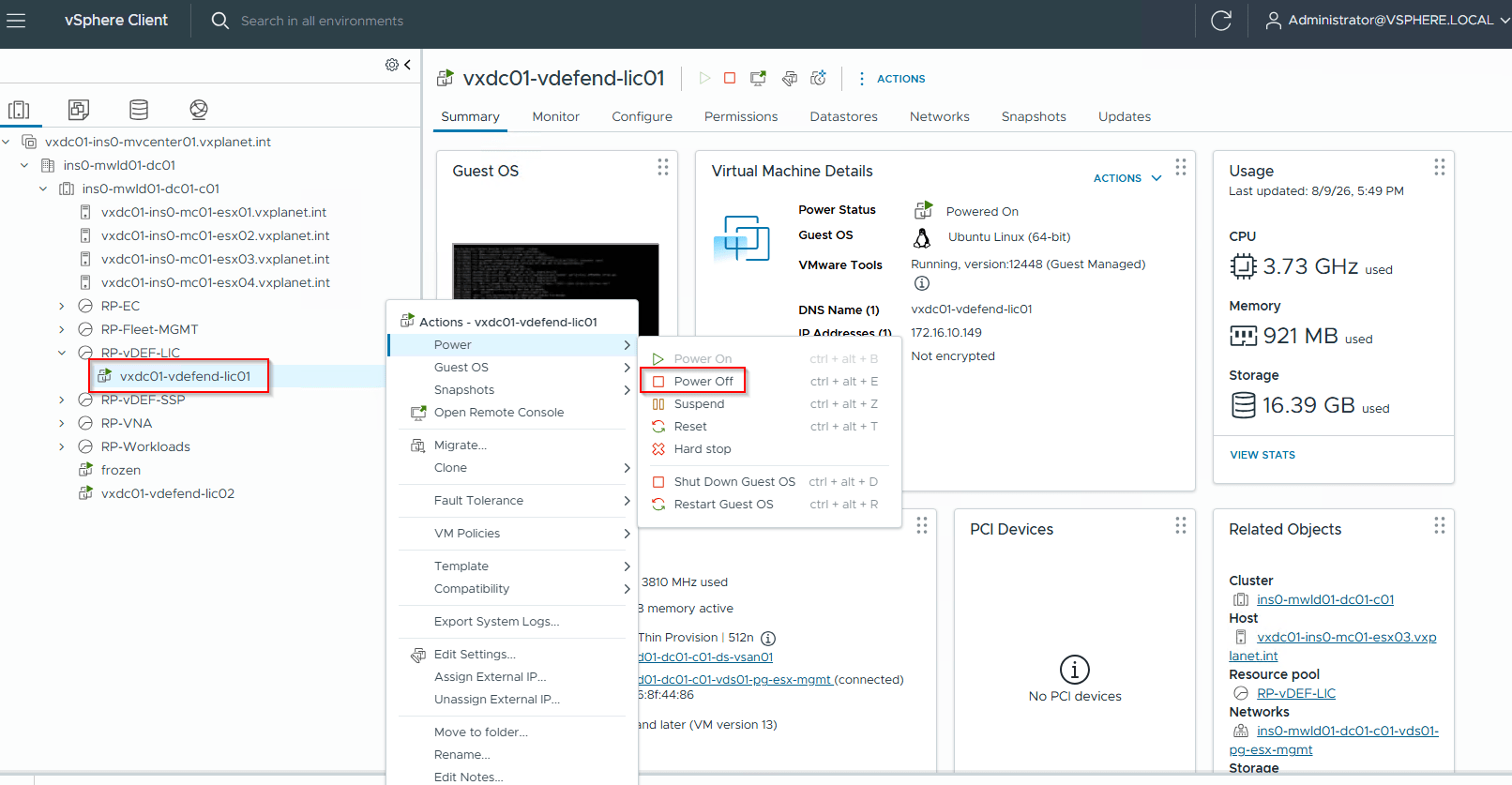Click the Usage card drag handle
Viewport: 1512px width, 785px height.
click(1440, 167)
